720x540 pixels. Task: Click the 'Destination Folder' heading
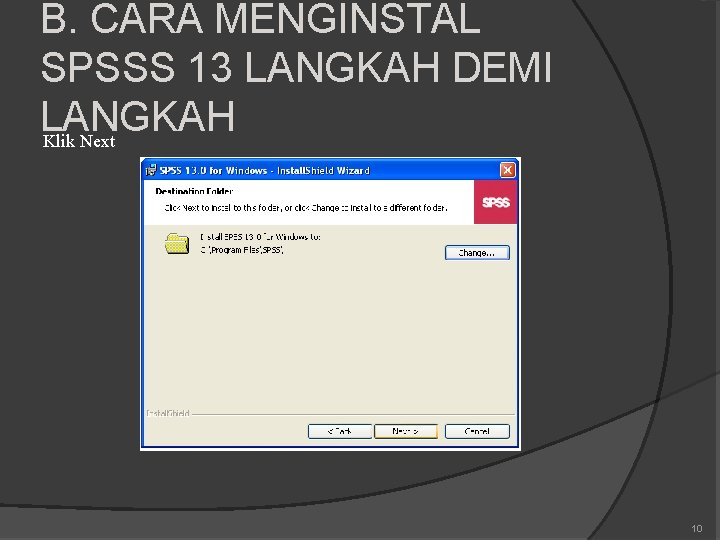194,191
